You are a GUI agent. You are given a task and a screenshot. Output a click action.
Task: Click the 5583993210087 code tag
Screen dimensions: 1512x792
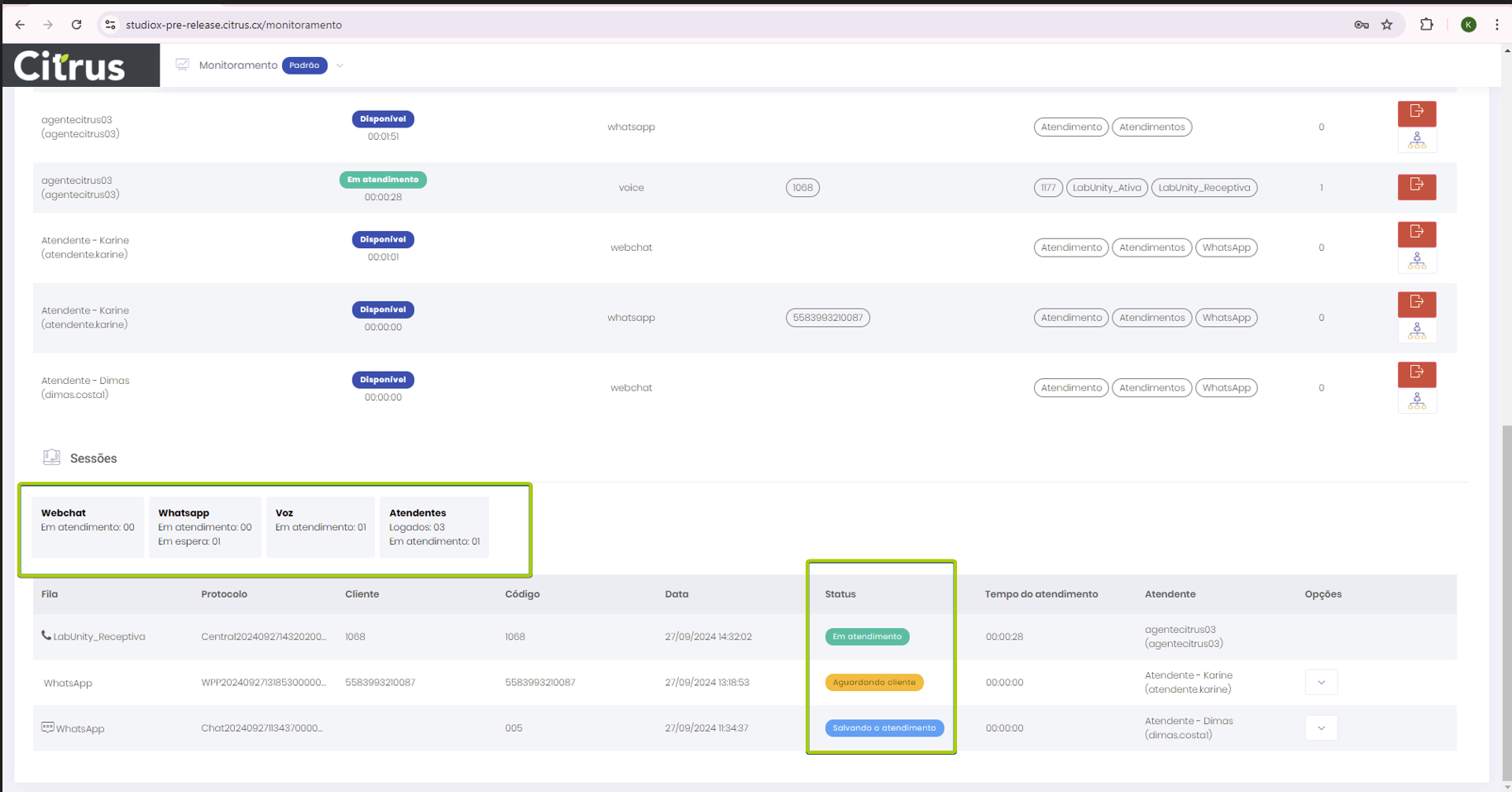pos(827,318)
